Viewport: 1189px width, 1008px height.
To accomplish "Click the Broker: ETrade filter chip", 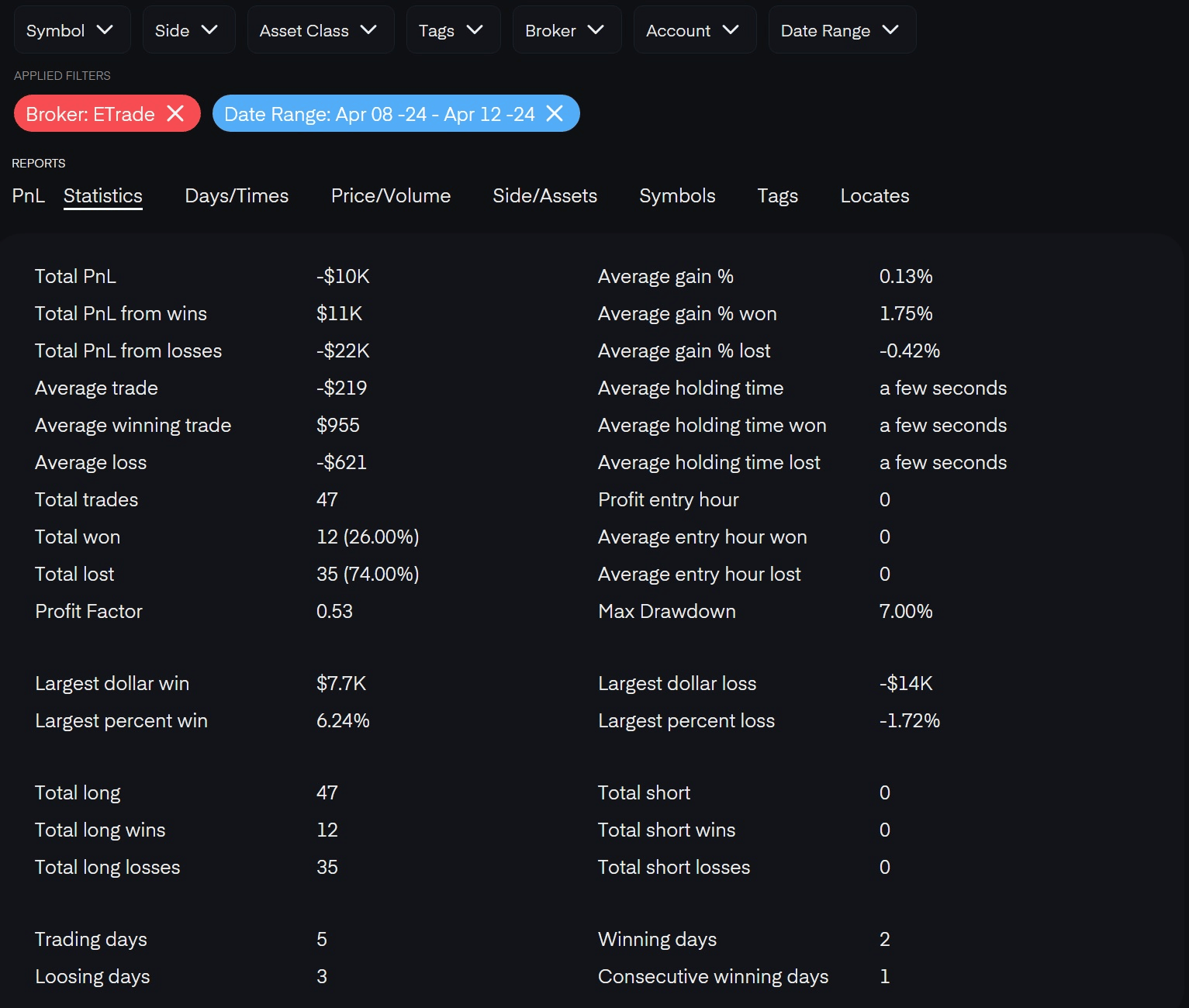I will 90,114.
